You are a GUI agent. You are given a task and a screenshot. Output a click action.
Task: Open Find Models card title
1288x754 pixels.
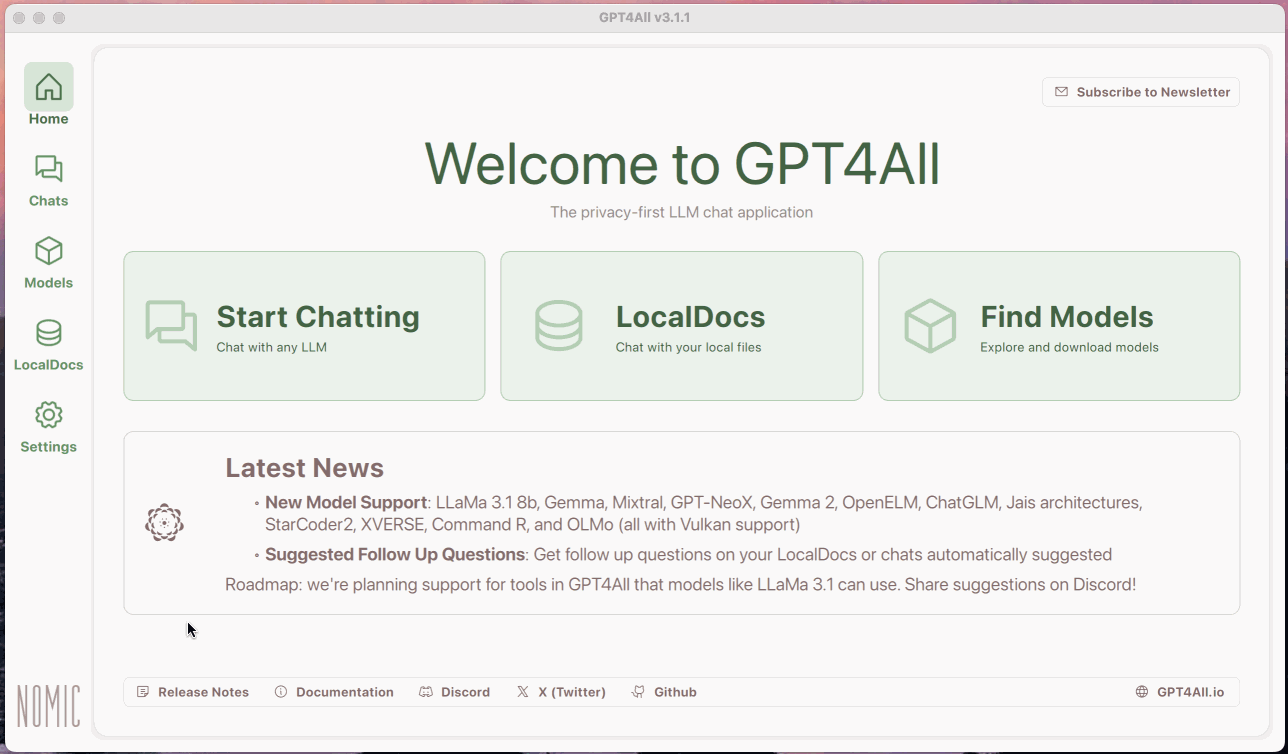click(x=1066, y=317)
